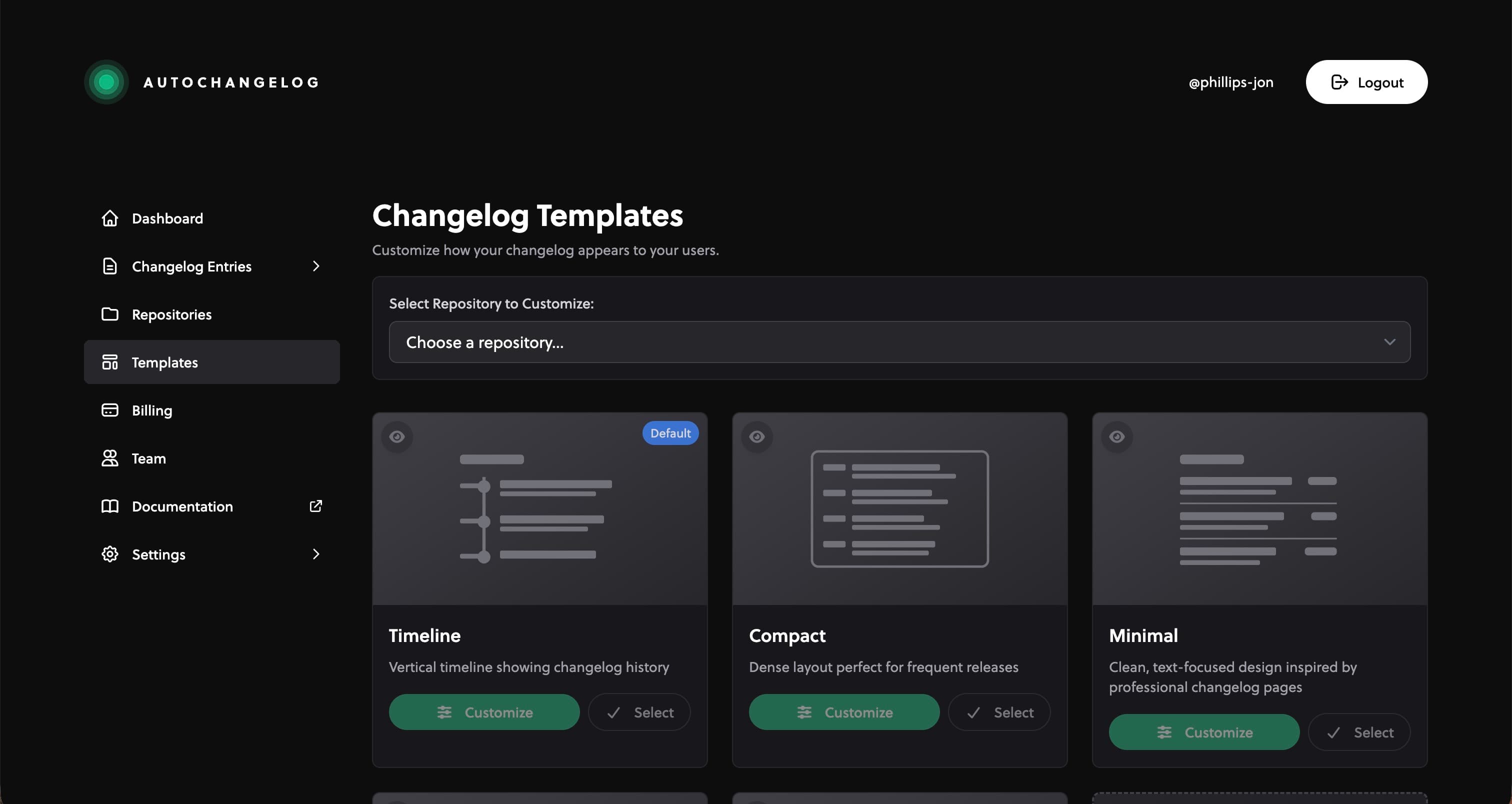Click the Documentation book icon

(x=110, y=506)
